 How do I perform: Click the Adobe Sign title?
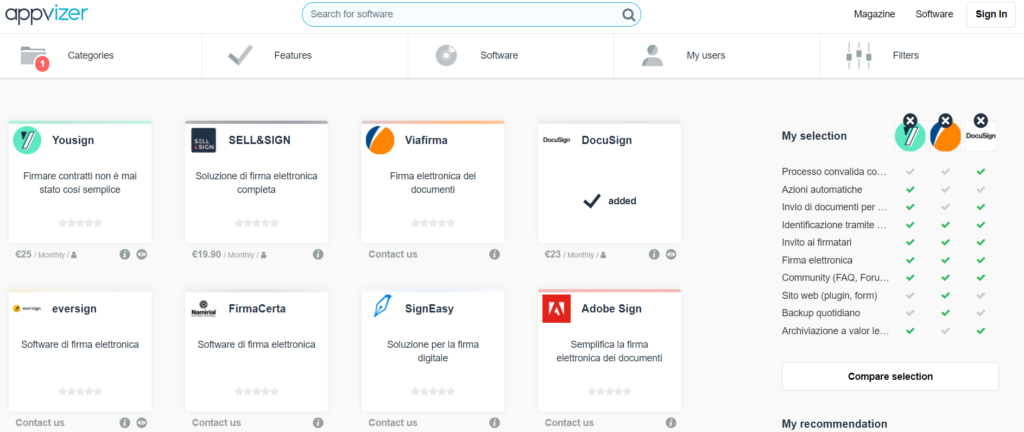611,309
